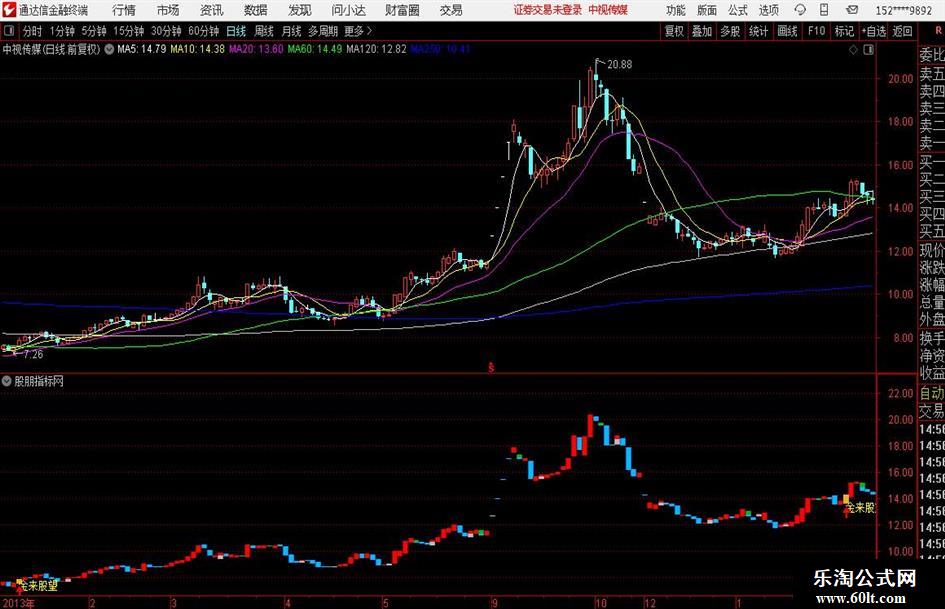The image size is (945, 609).
Task: Select the 日线 daily period tab
Action: click(x=236, y=31)
